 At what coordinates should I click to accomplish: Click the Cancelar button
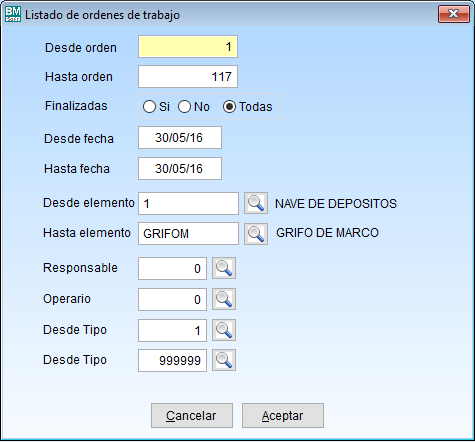tap(192, 416)
